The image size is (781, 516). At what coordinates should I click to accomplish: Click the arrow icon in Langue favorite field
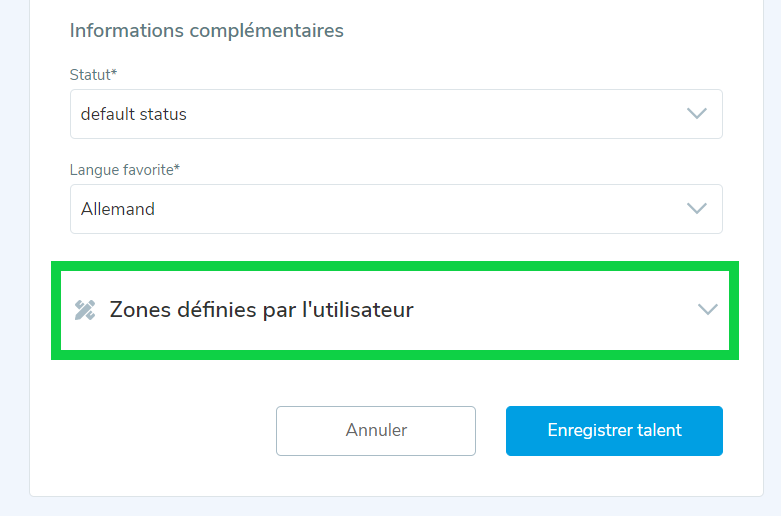pos(697,209)
